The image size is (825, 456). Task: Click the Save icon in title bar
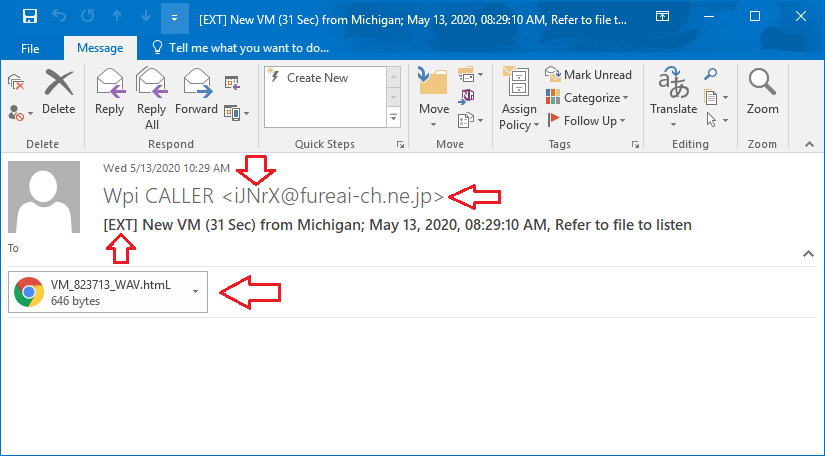pos(29,17)
